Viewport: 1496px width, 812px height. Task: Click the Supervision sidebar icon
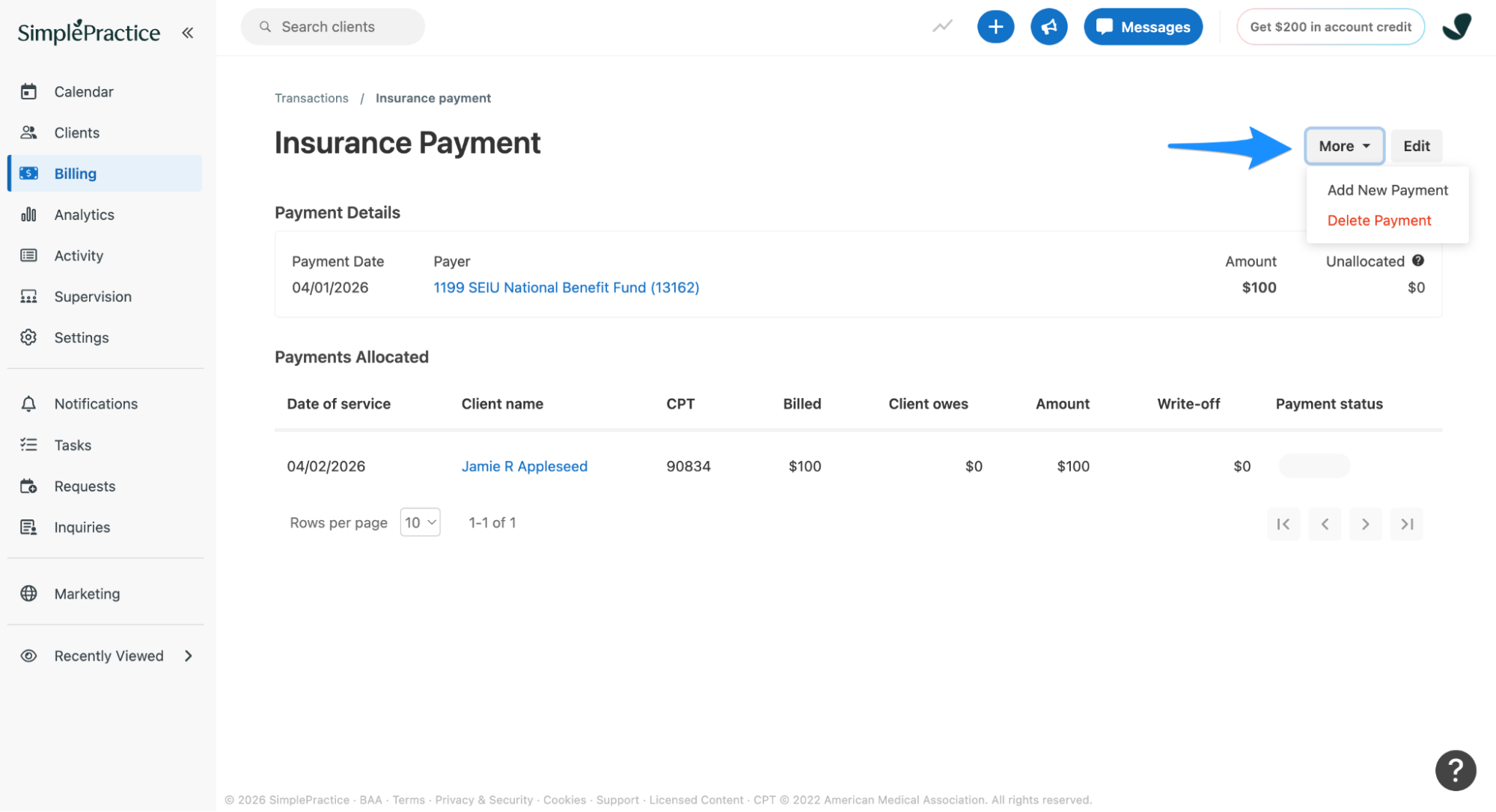tap(28, 296)
